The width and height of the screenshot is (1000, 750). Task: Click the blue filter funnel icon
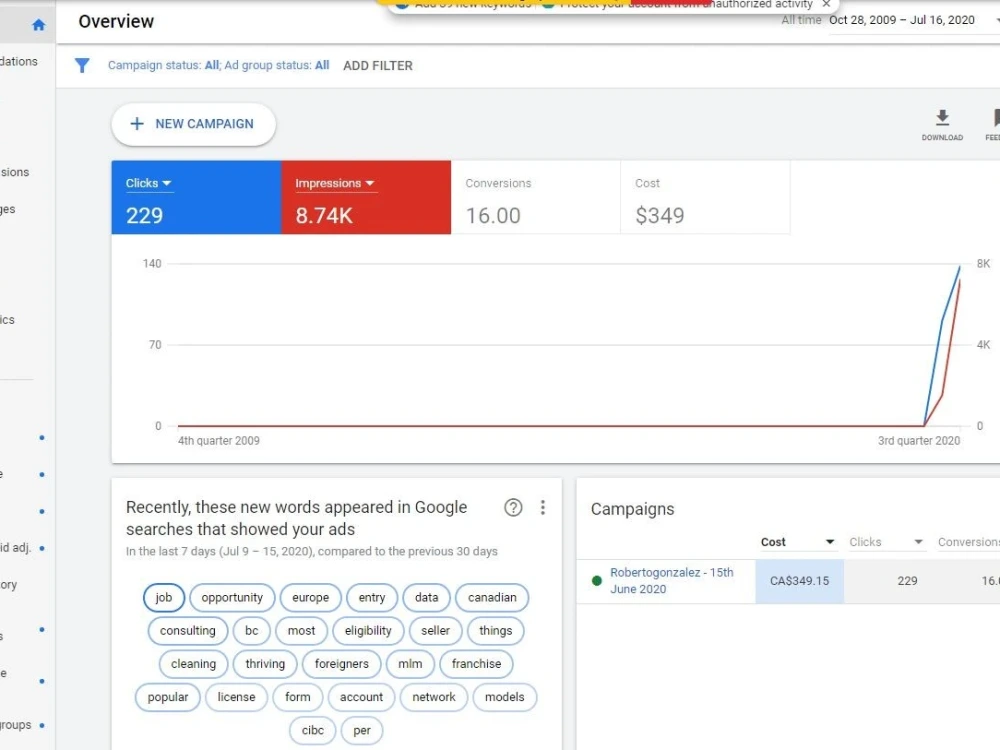82,65
